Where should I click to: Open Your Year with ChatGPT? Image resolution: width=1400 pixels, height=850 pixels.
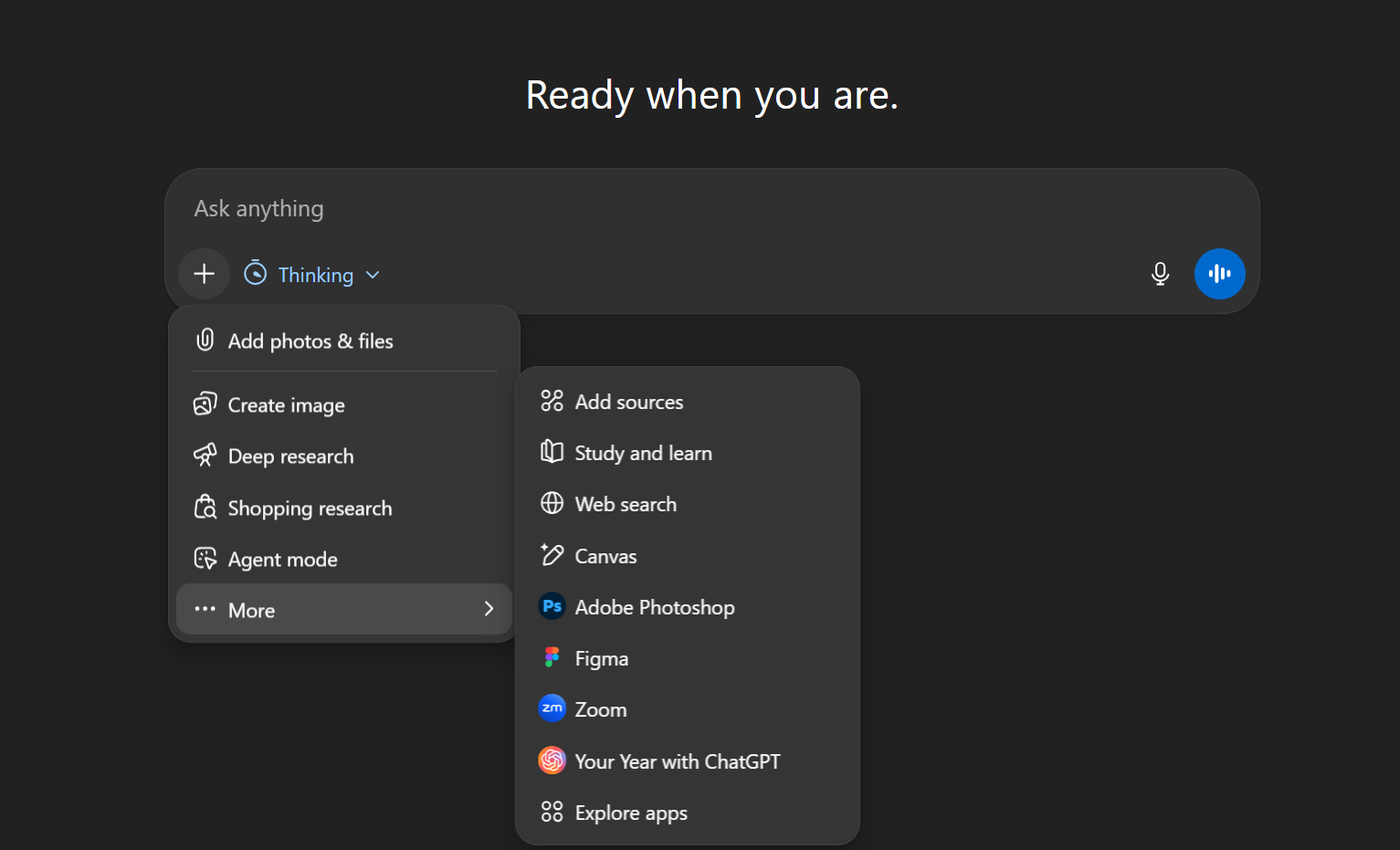(x=678, y=761)
